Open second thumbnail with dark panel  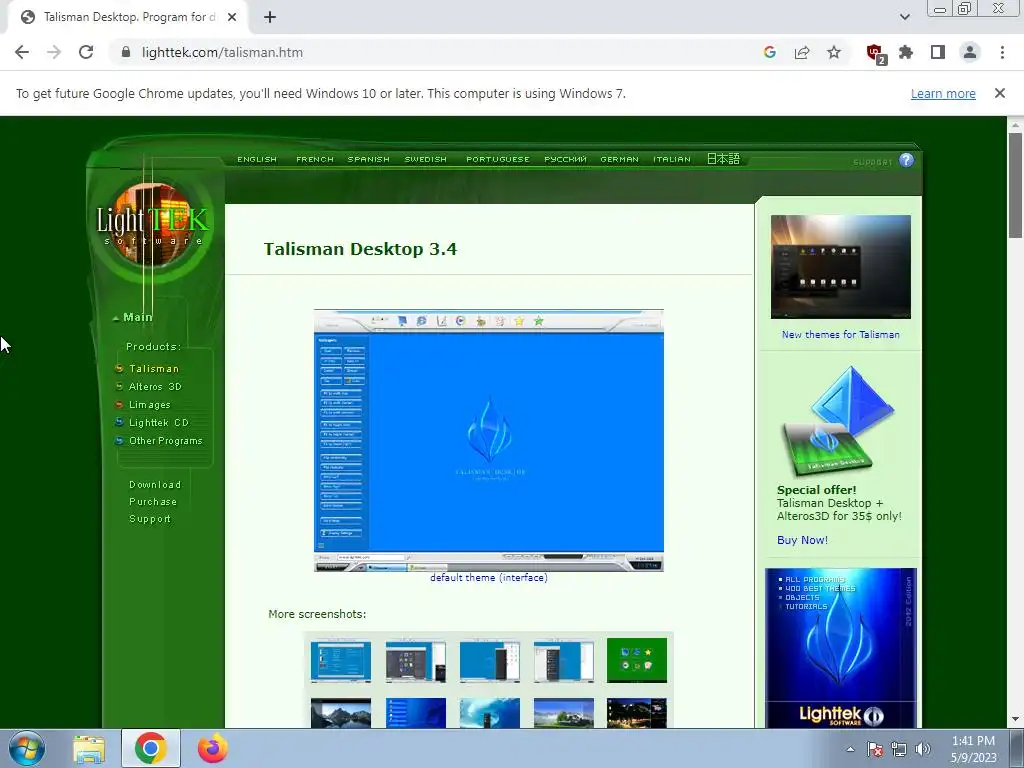(x=415, y=661)
